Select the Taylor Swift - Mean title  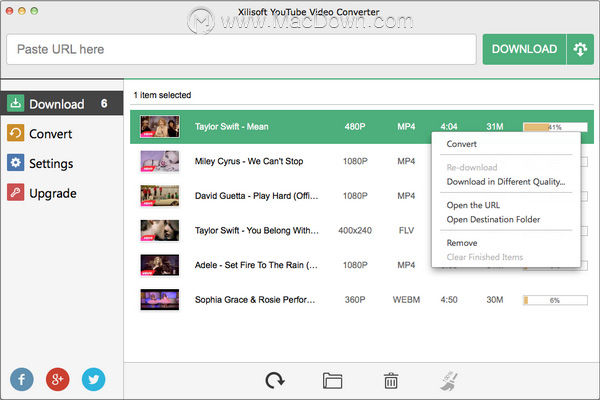tap(232, 127)
